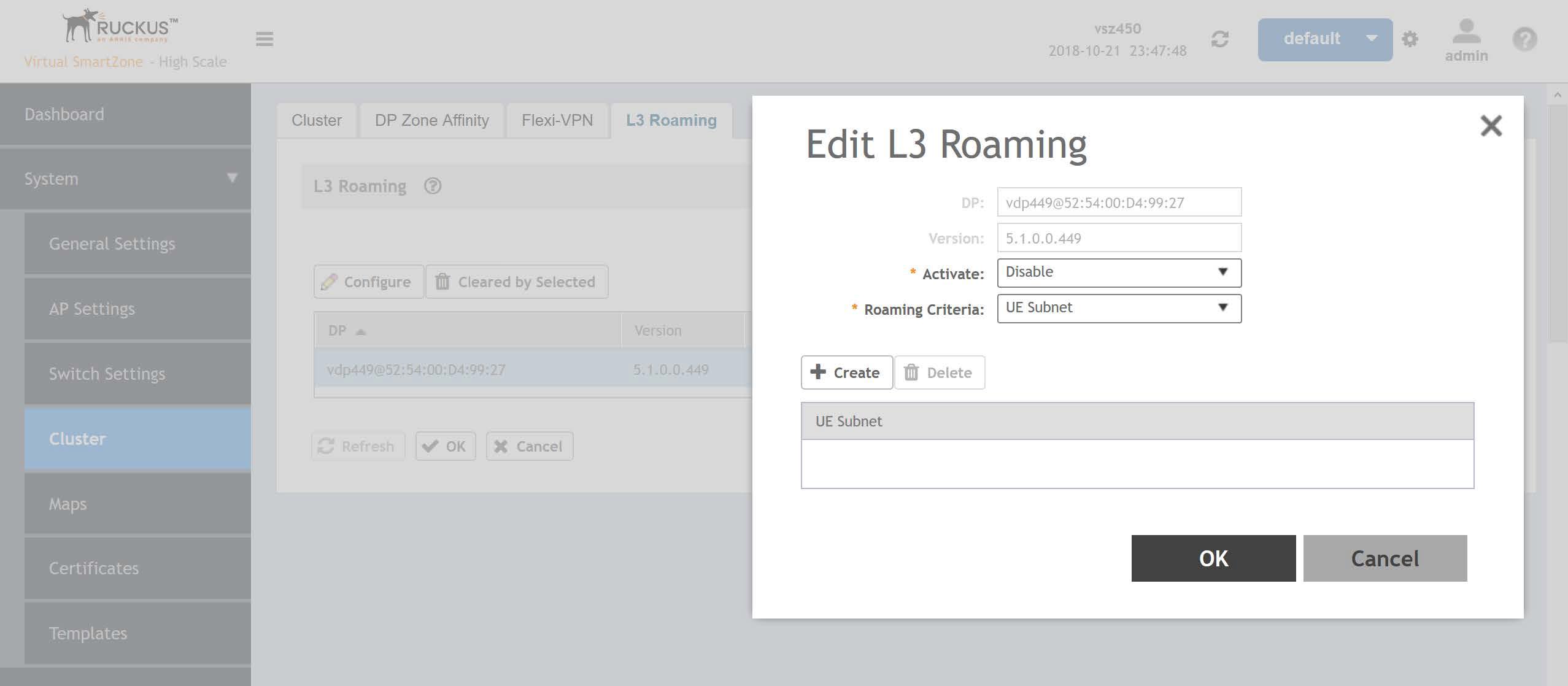
Task: Open the Roaming Criteria dropdown
Action: click(1118, 308)
